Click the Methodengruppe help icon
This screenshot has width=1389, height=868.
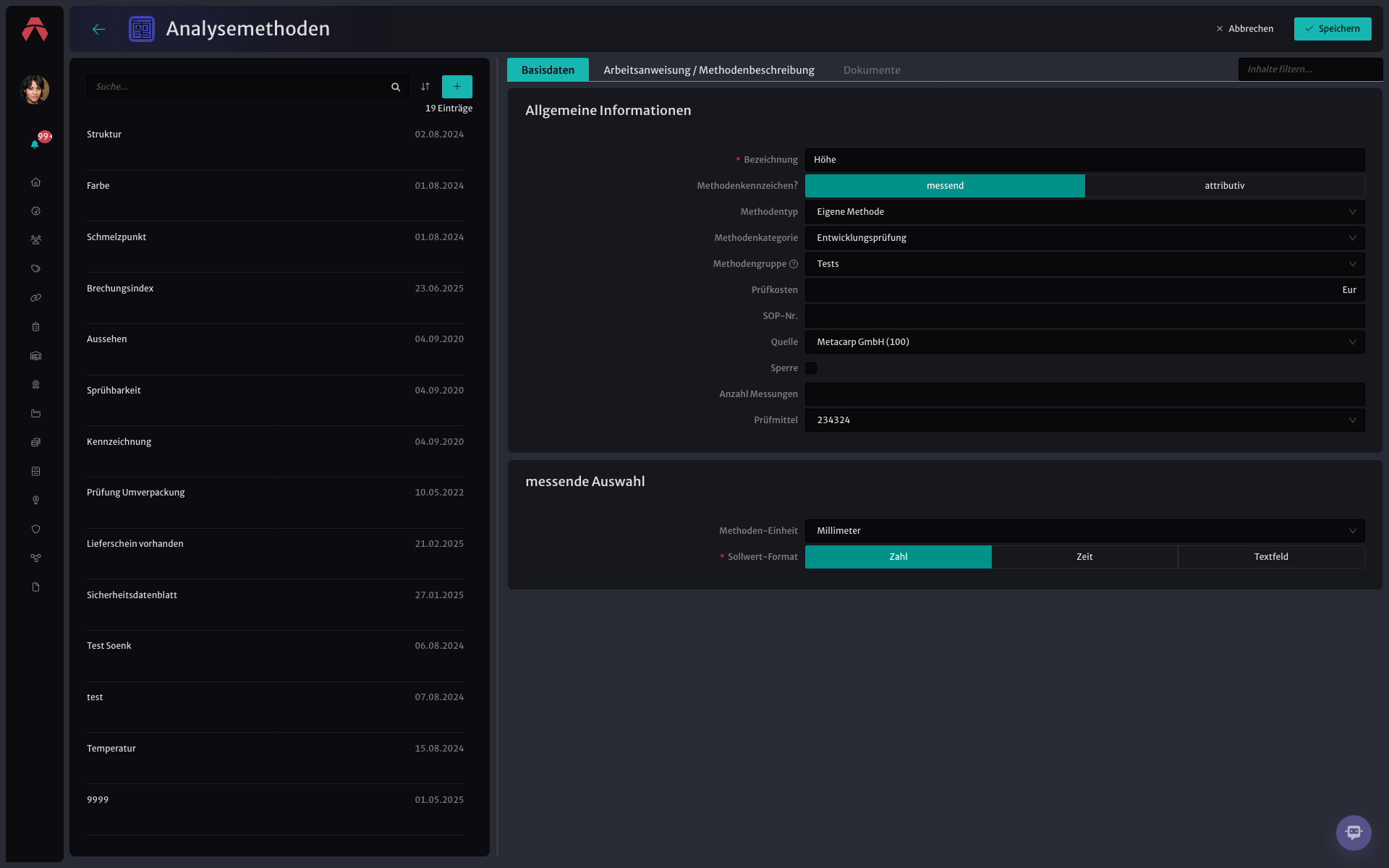794,264
